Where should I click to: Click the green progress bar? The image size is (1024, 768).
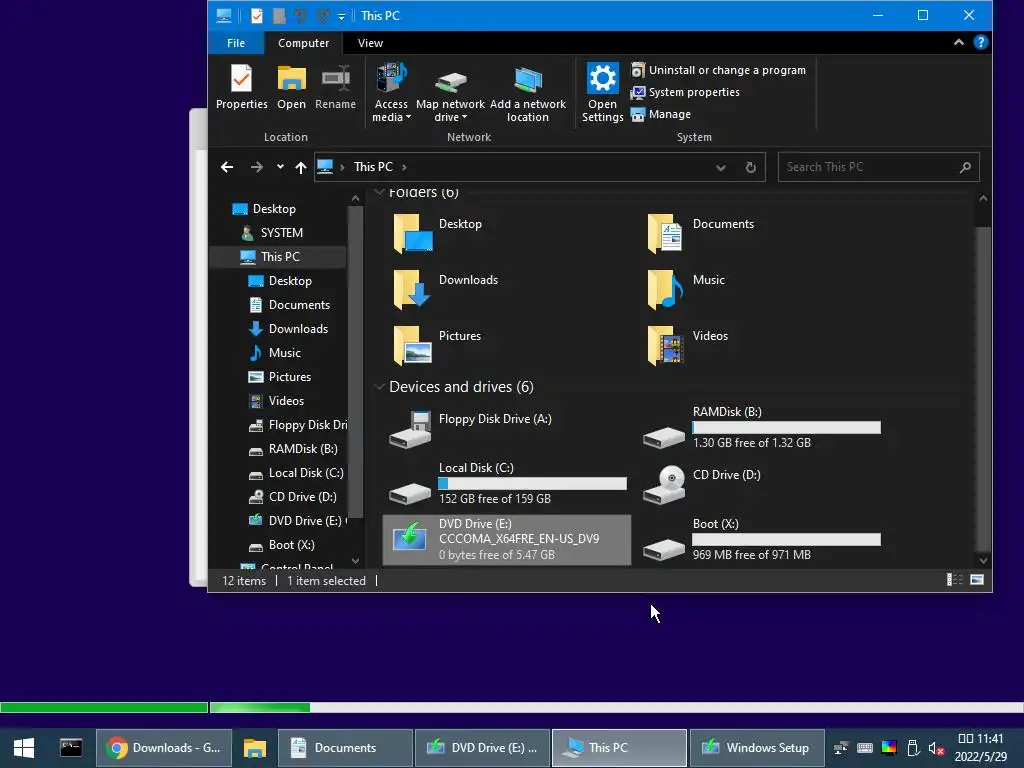(155, 707)
